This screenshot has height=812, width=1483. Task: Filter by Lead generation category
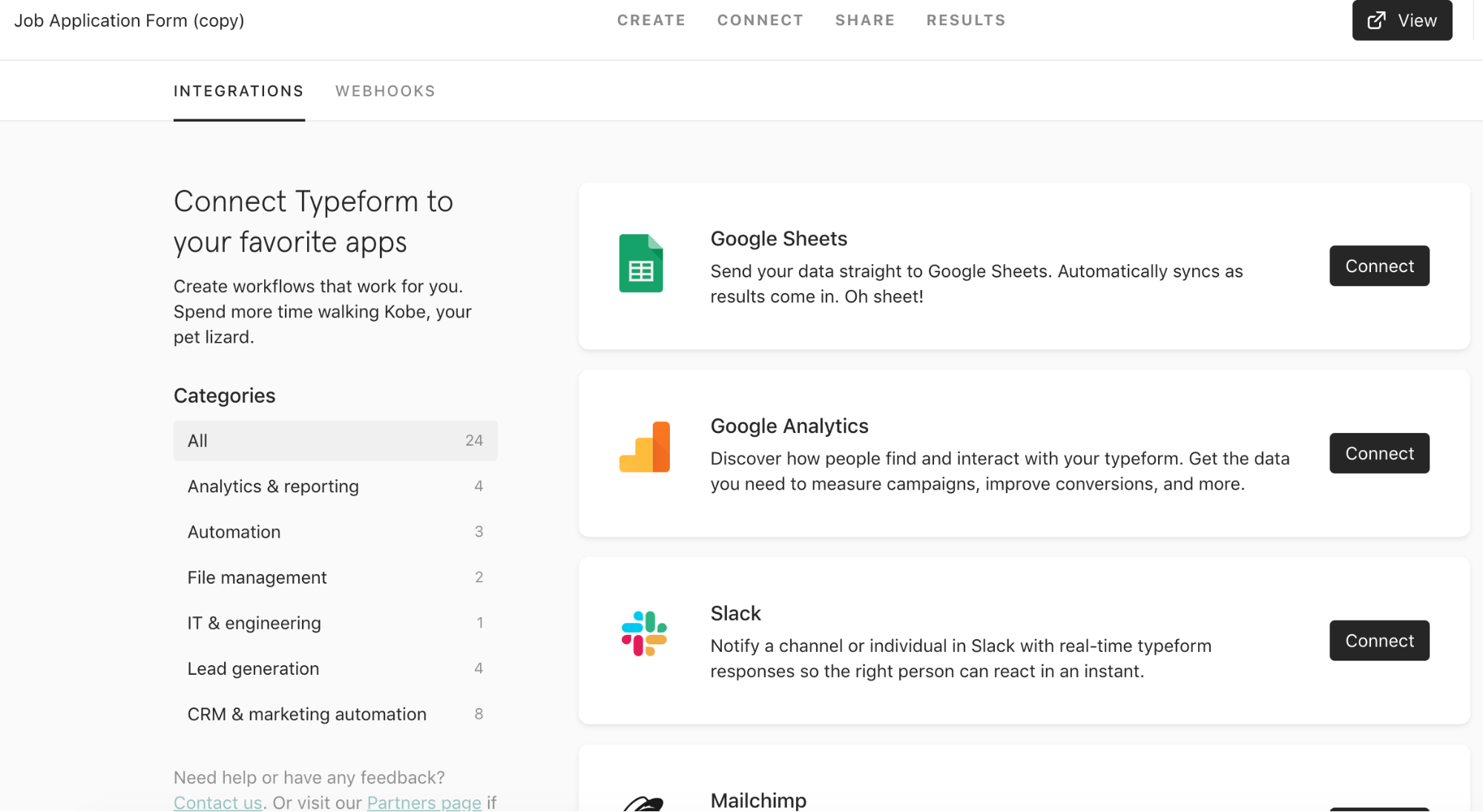click(335, 669)
